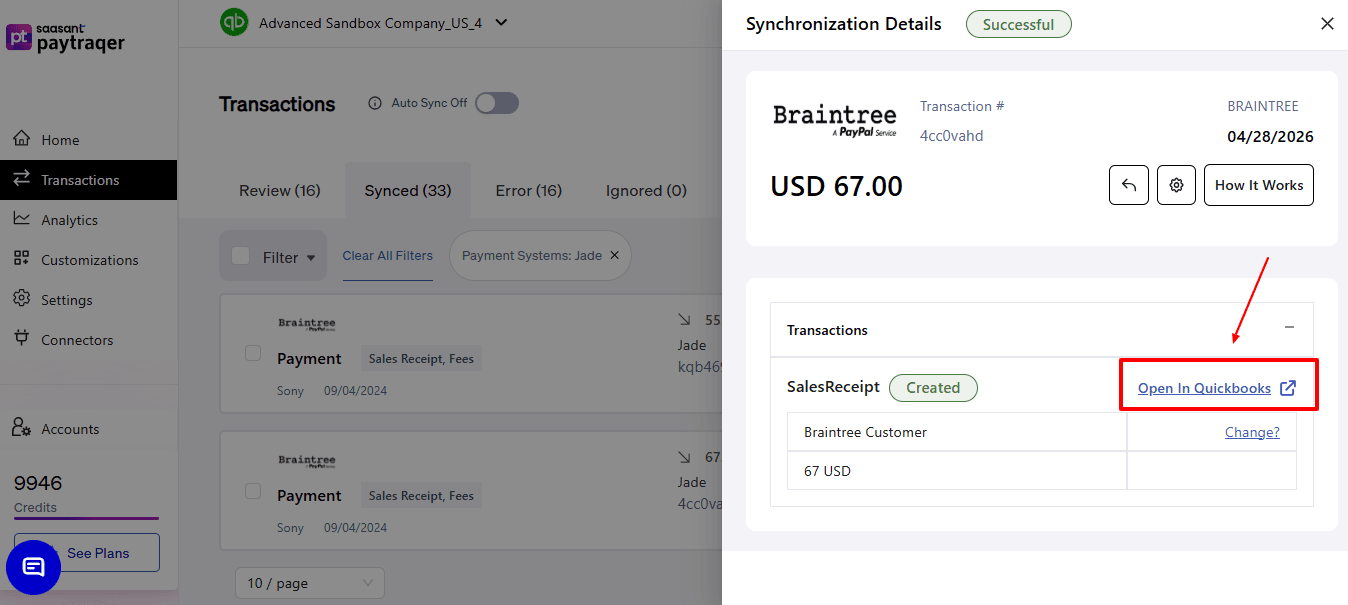Follow the Open In Quickbooks link
The height and width of the screenshot is (605, 1348).
[1205, 388]
